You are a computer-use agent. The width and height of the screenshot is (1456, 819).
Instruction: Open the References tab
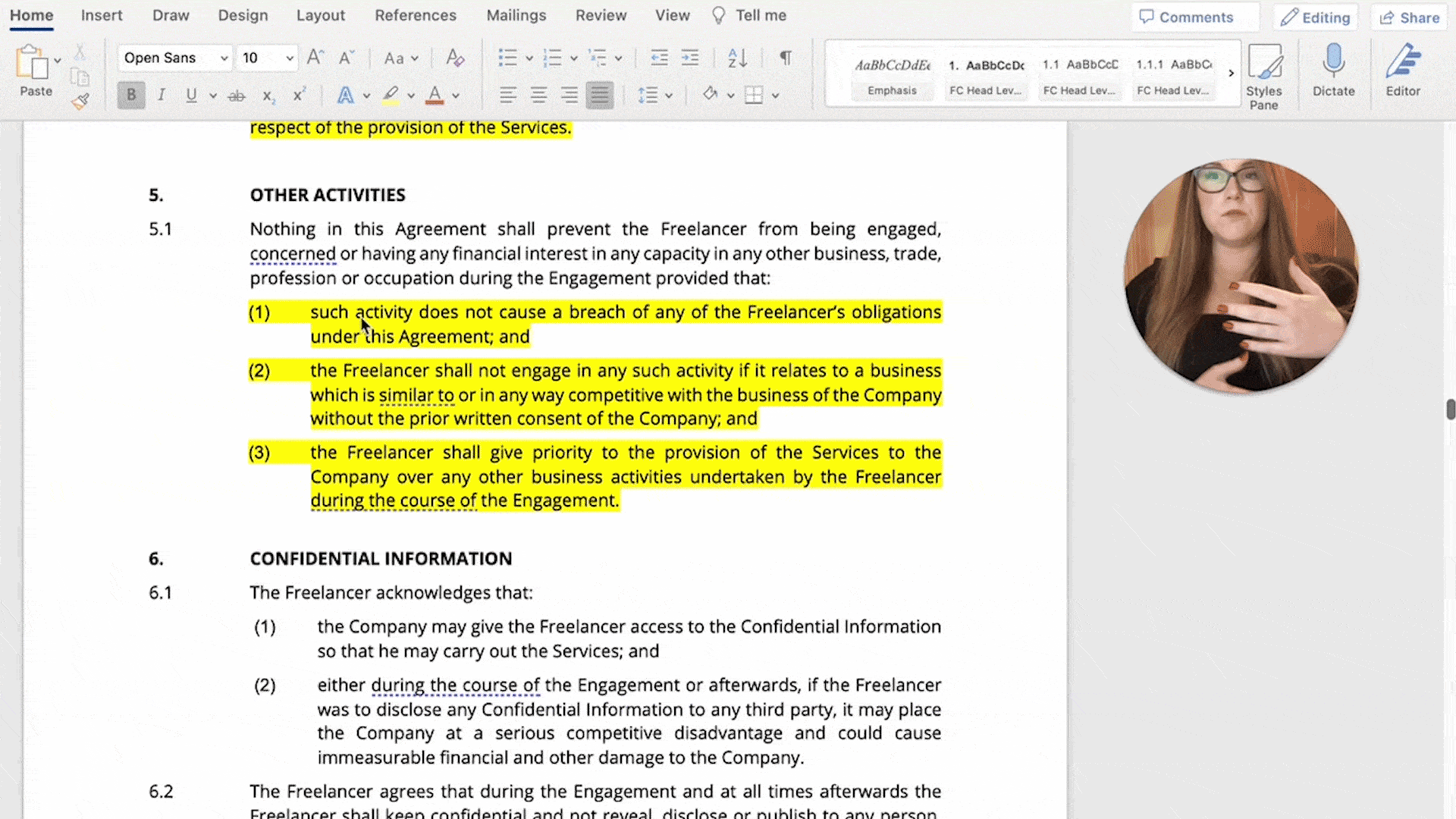(415, 15)
